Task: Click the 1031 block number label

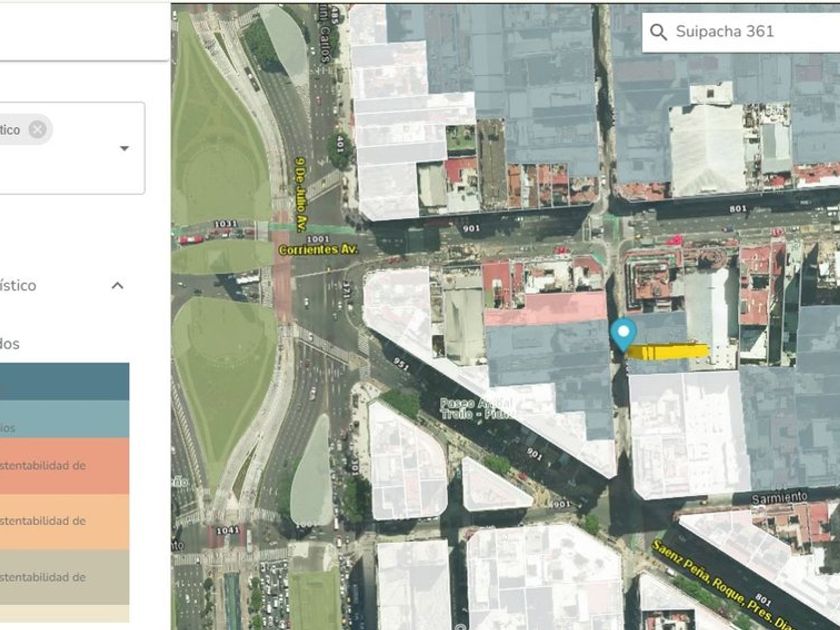Action: pos(226,224)
